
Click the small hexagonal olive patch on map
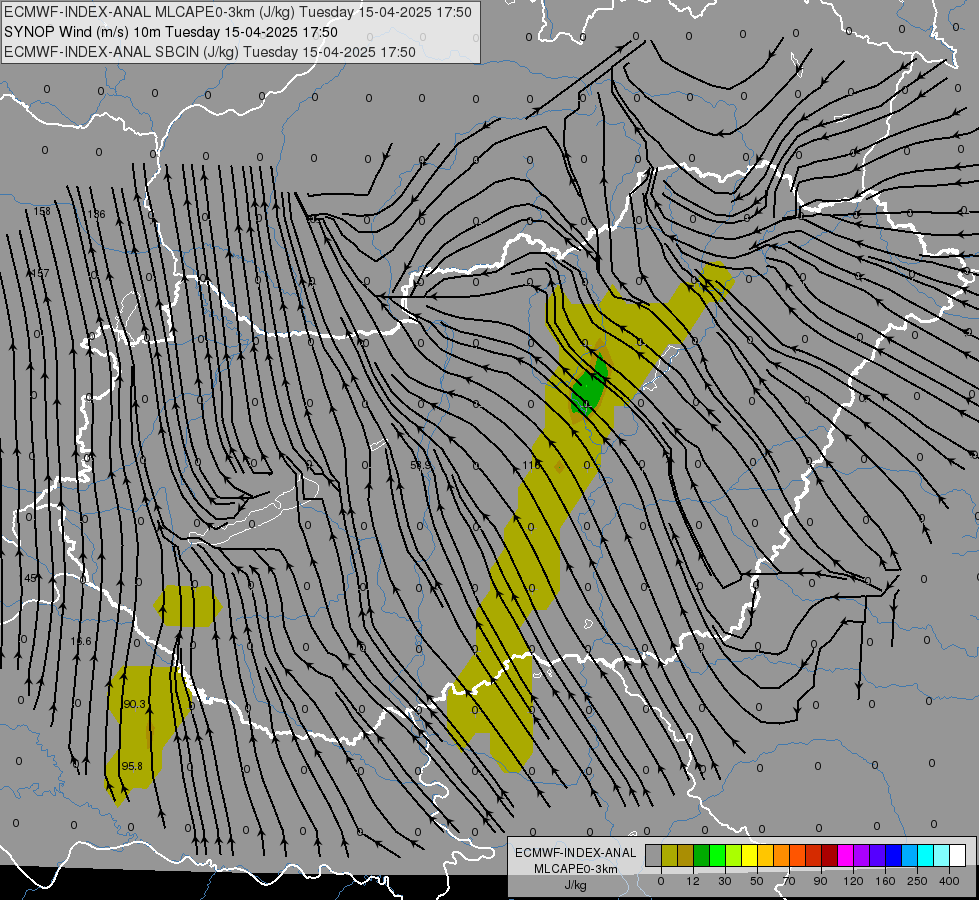188,606
